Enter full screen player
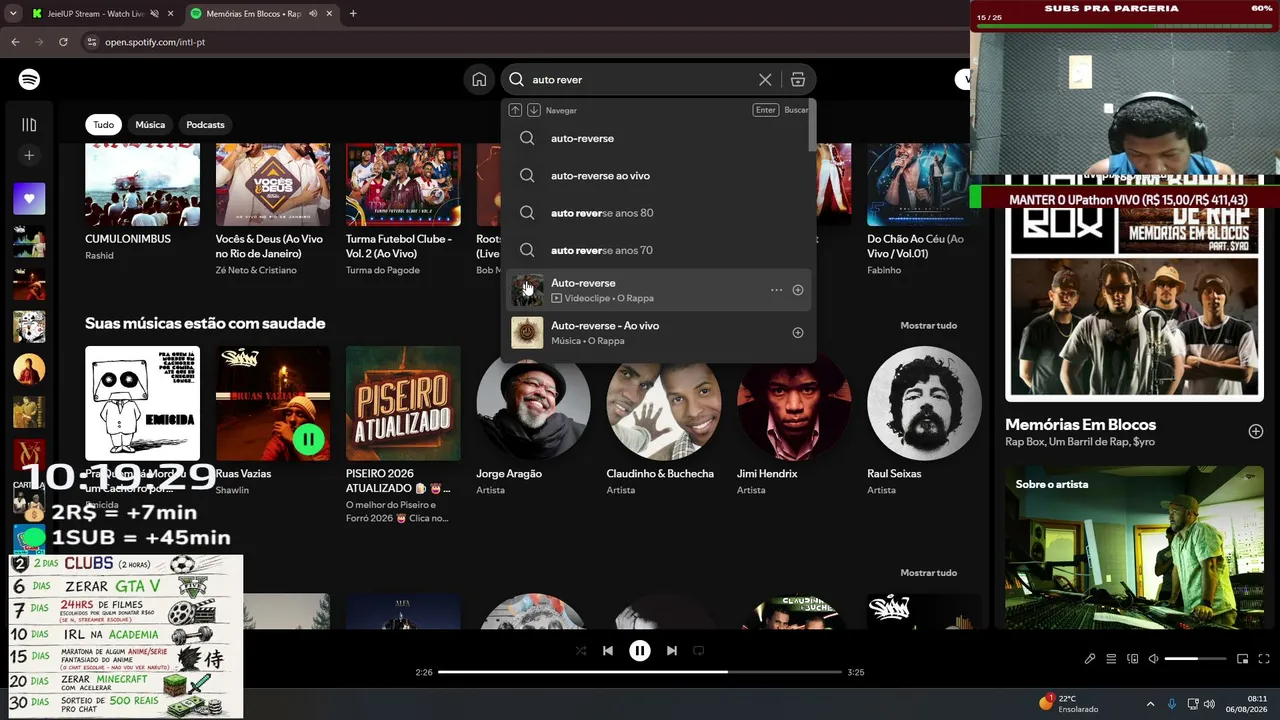Viewport: 1280px width, 720px height. coord(1265,659)
